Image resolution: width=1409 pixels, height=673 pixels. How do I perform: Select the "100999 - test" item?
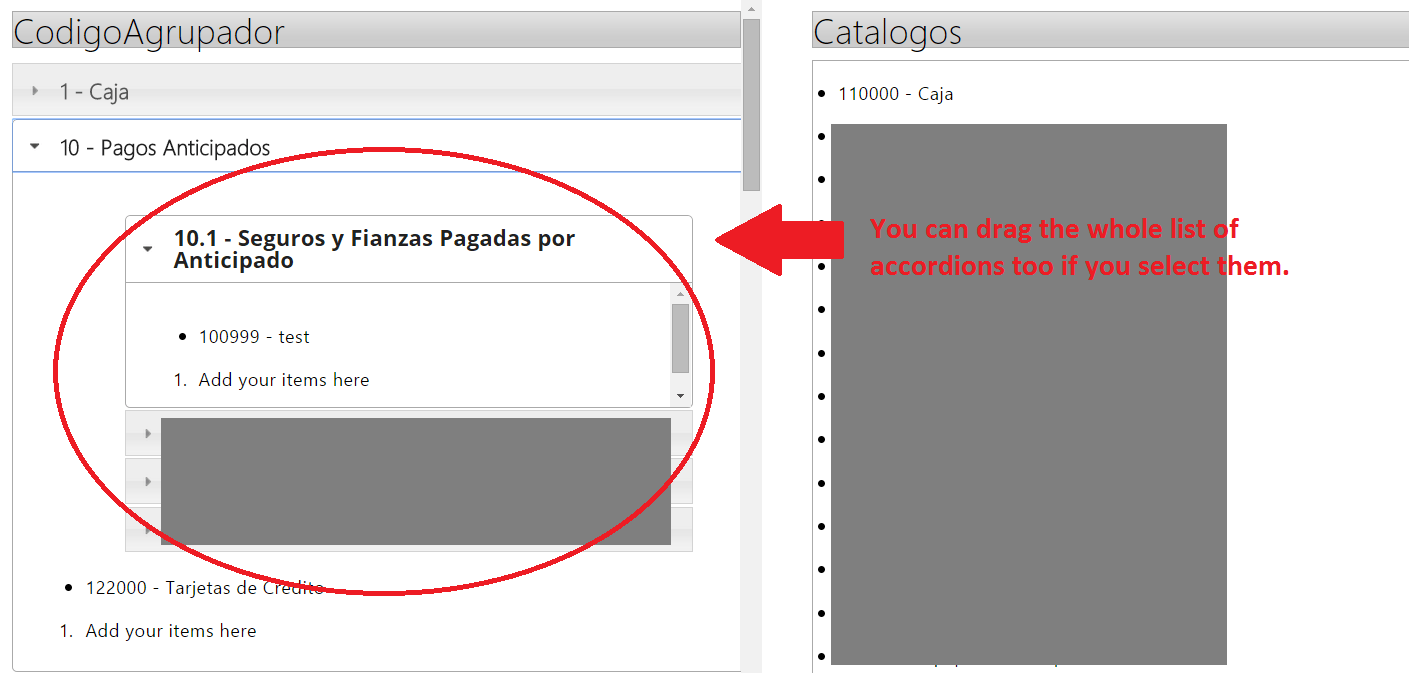(254, 336)
